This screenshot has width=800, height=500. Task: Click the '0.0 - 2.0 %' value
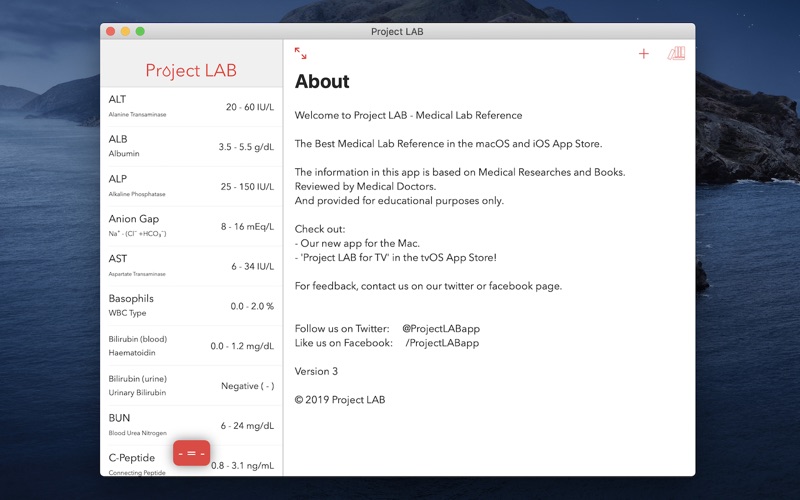(x=252, y=306)
